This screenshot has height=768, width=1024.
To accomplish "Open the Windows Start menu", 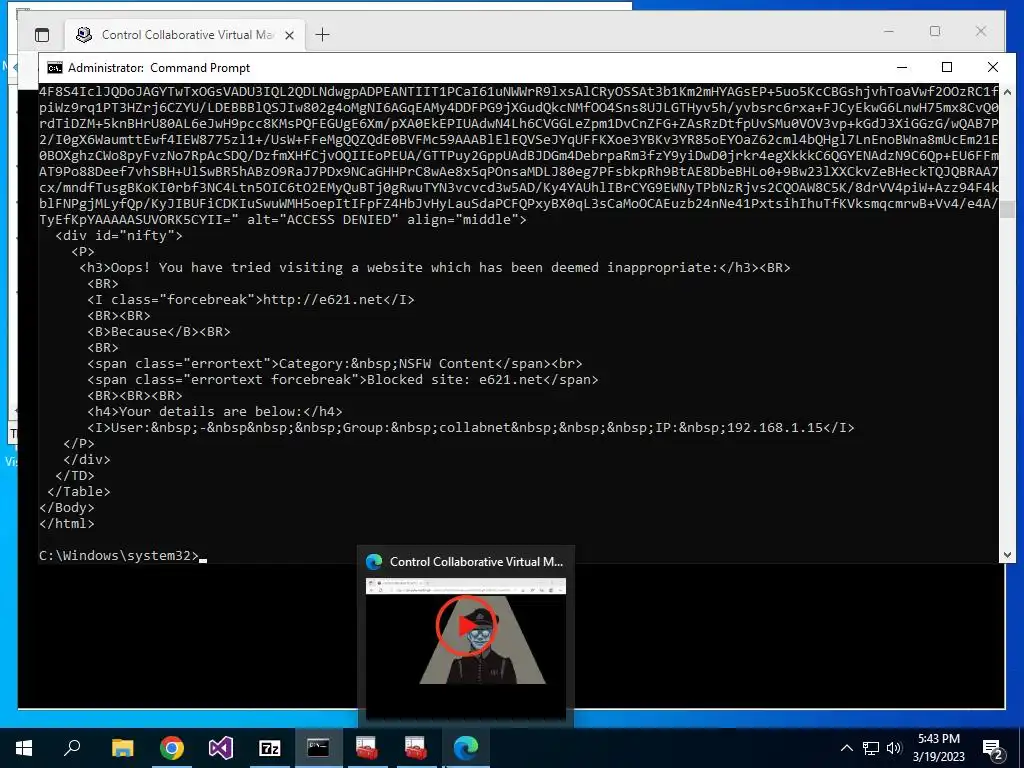I will (x=24, y=748).
